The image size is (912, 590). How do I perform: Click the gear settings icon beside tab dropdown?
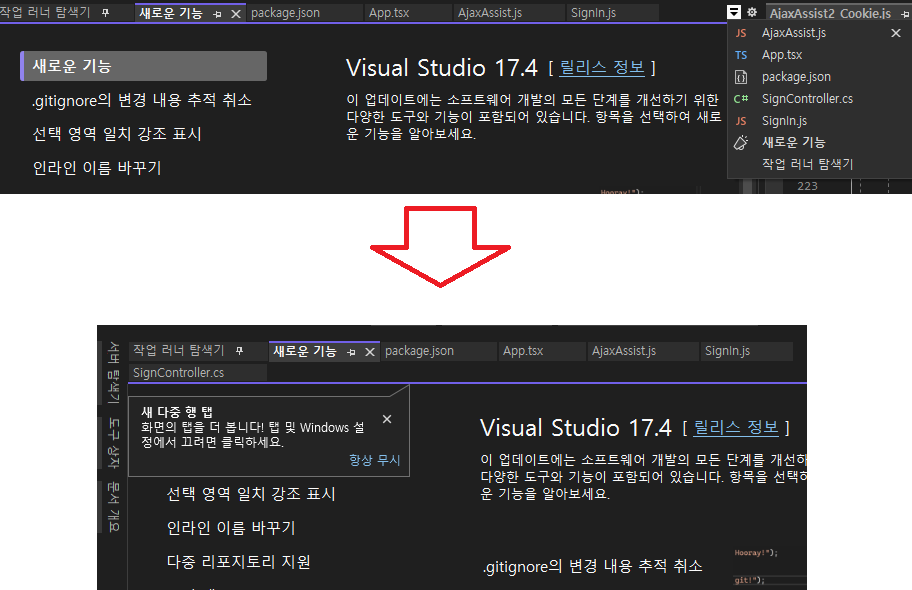752,12
